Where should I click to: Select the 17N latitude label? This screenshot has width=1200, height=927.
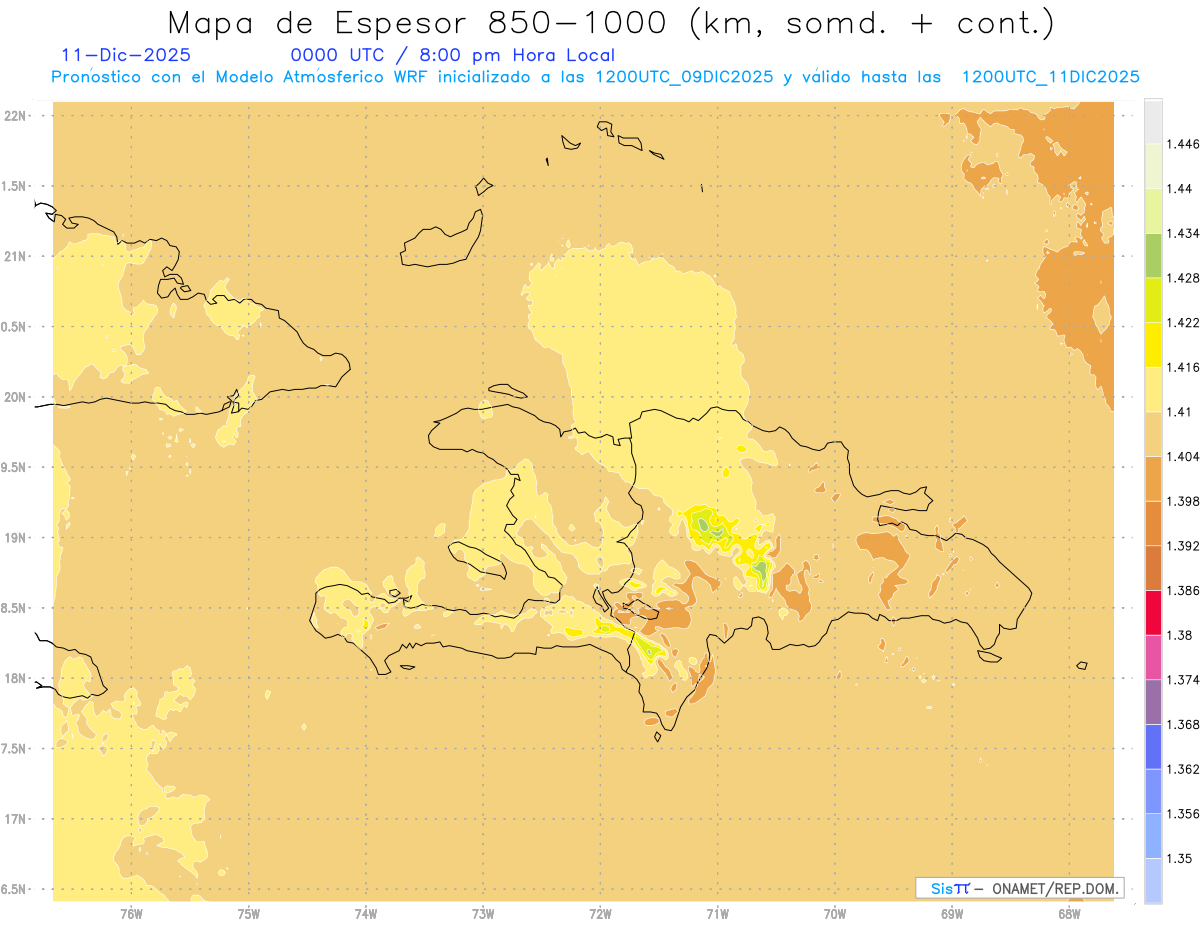tap(17, 819)
